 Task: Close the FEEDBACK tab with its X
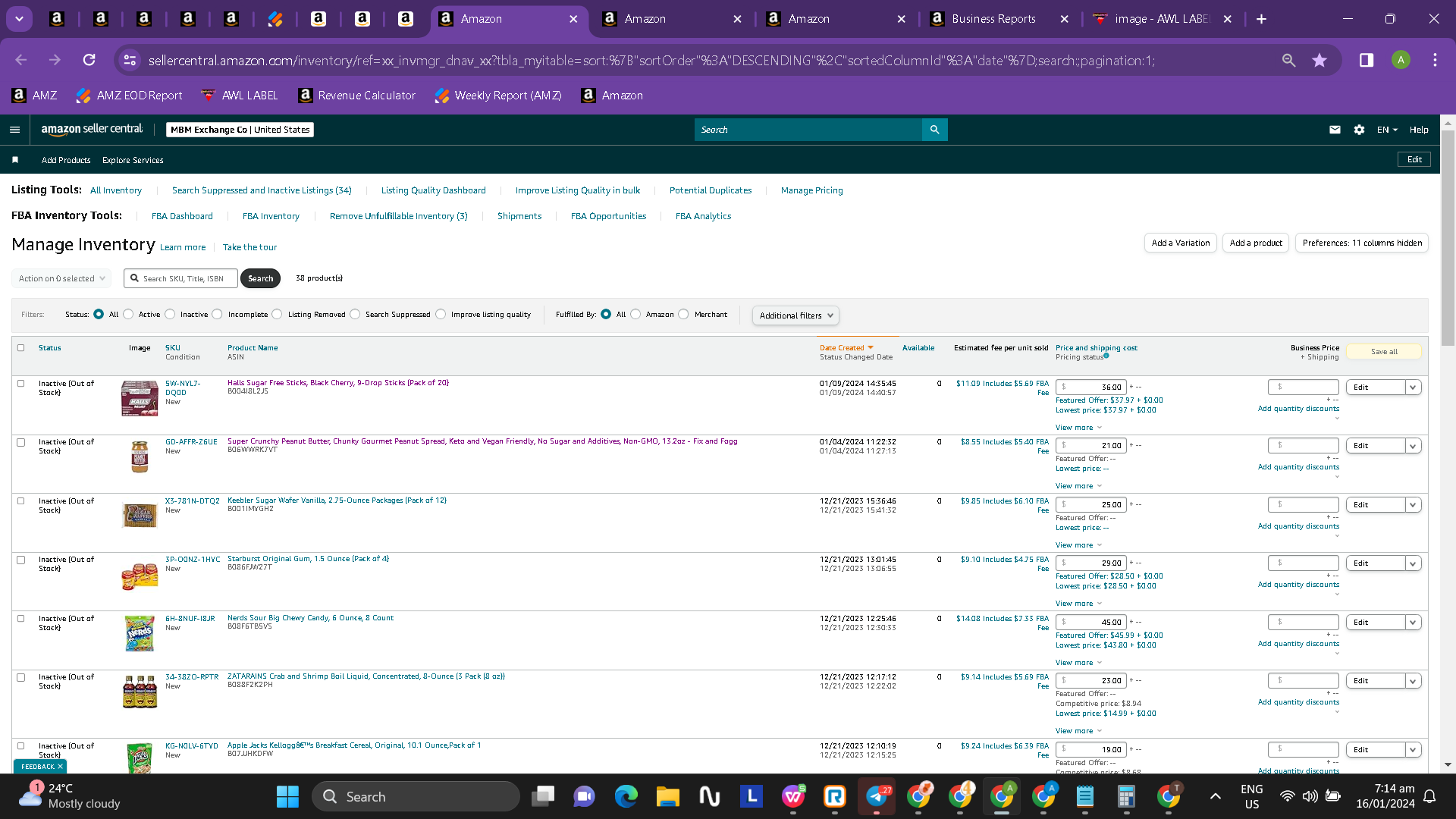tap(60, 767)
